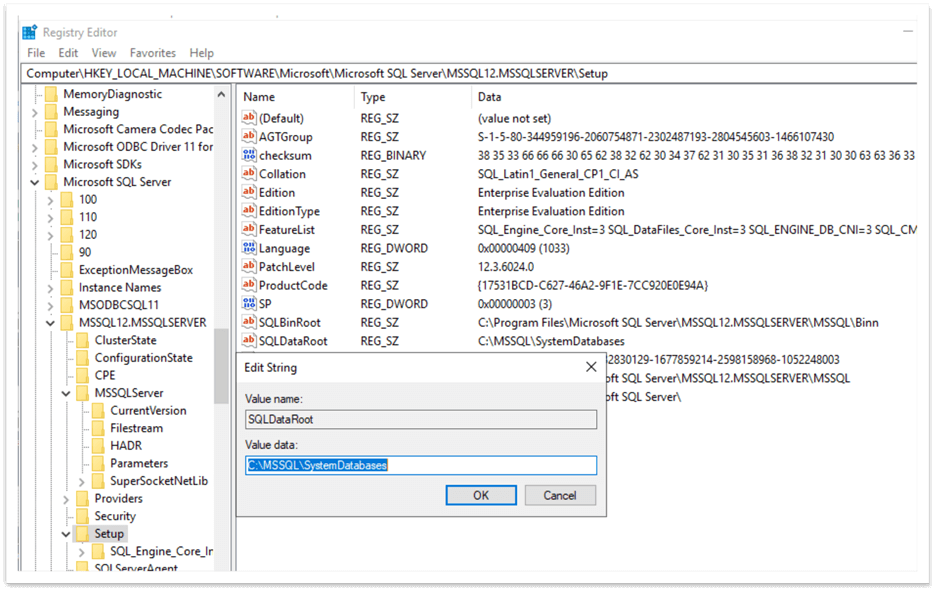Open the Favorites menu
Viewport: 937px width, 592px height.
(x=152, y=53)
